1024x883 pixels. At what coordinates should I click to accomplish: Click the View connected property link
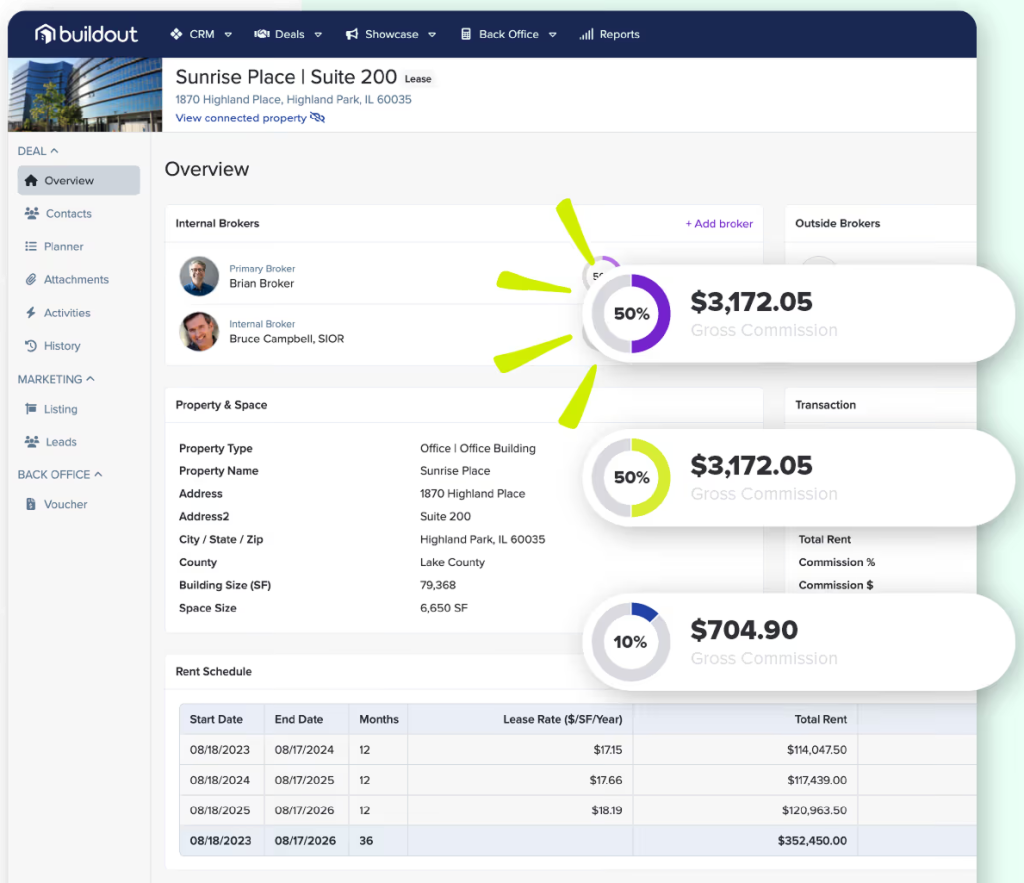[241, 118]
